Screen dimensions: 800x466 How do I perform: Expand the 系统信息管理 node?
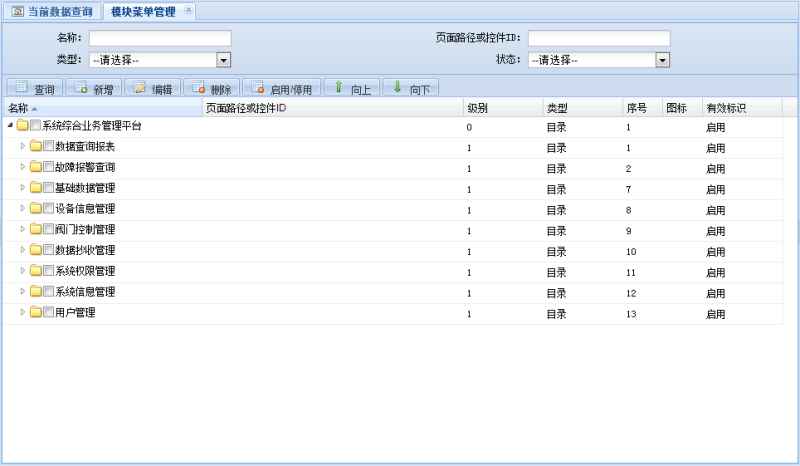tap(22, 291)
